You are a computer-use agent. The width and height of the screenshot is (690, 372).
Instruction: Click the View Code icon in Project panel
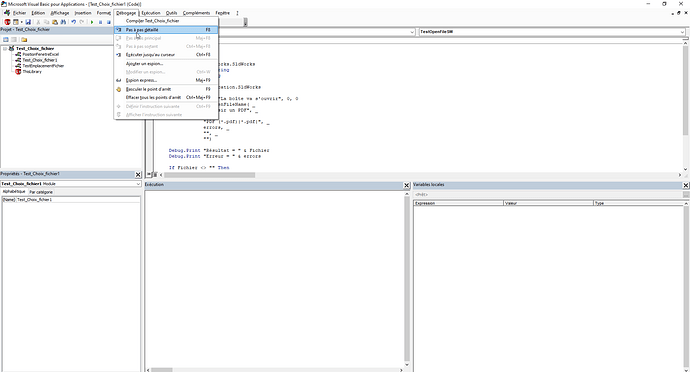[x=6, y=40]
